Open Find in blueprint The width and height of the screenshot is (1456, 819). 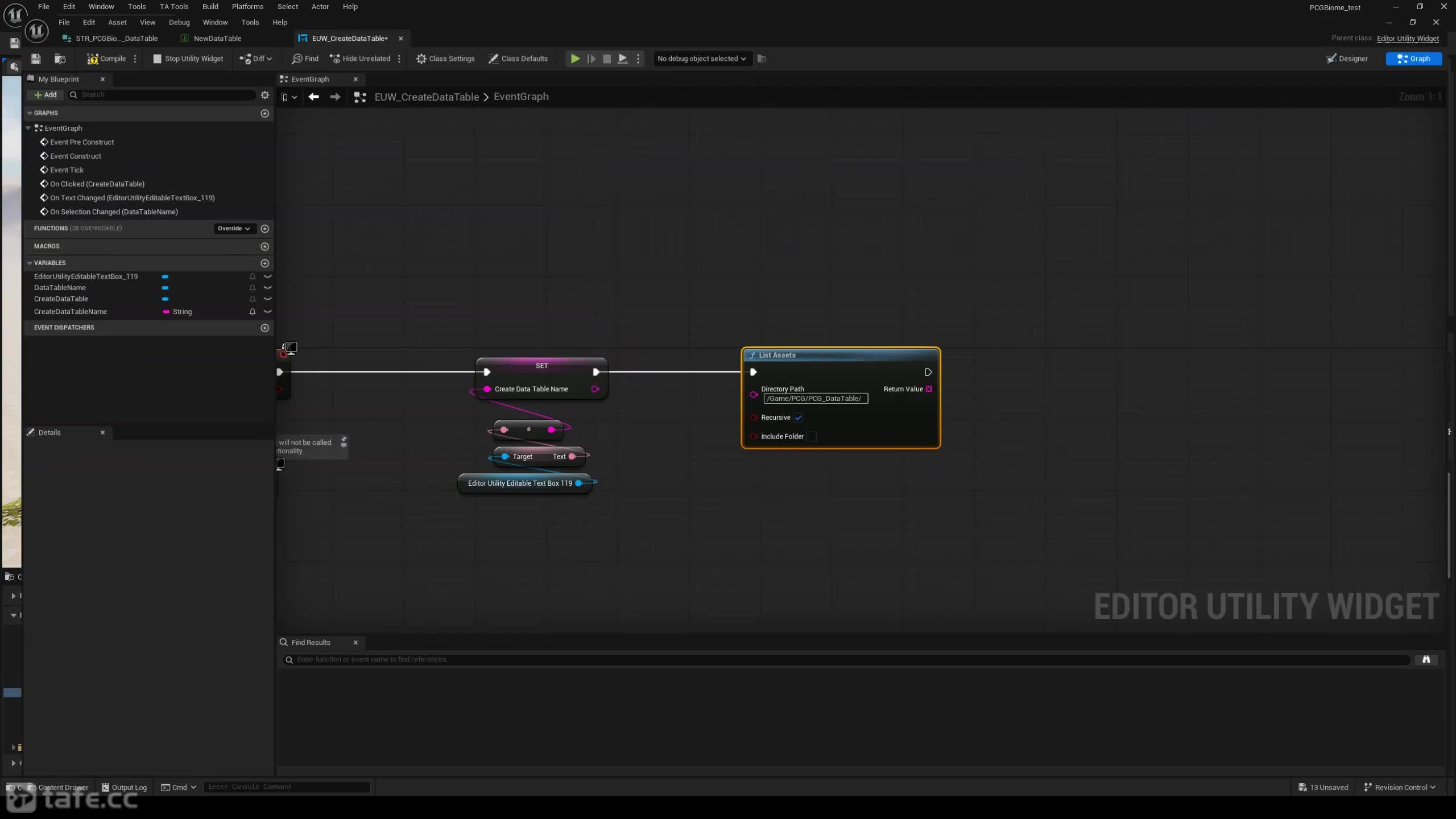click(305, 59)
